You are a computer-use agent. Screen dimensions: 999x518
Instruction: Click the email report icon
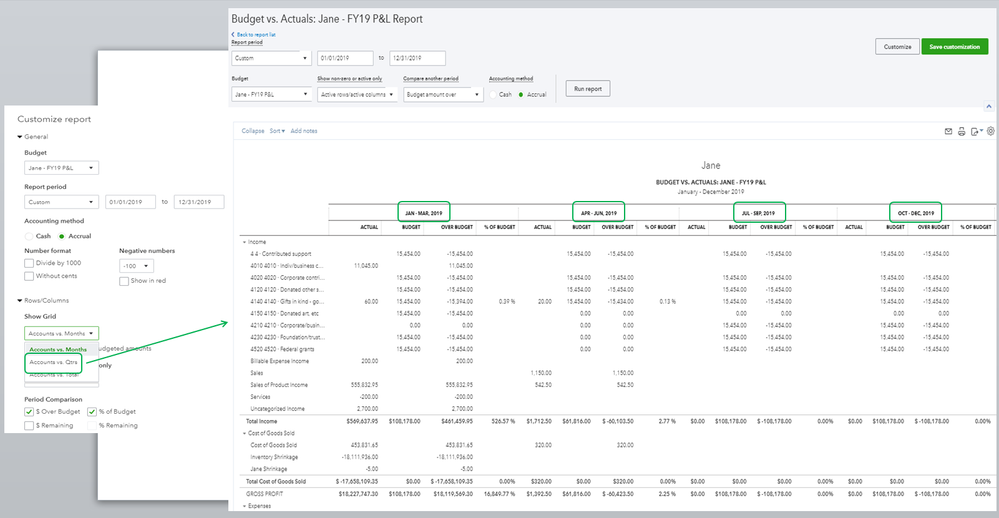[x=948, y=131]
